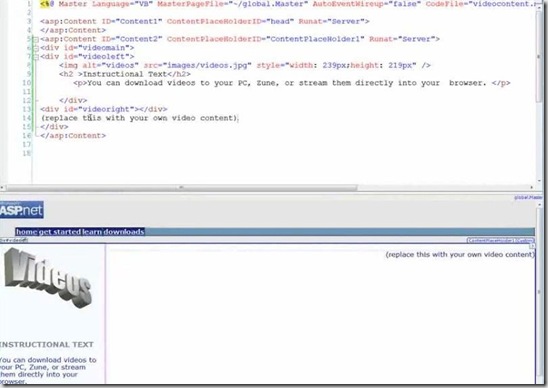Click the get started navigation link
The image size is (548, 388).
[x=60, y=232]
